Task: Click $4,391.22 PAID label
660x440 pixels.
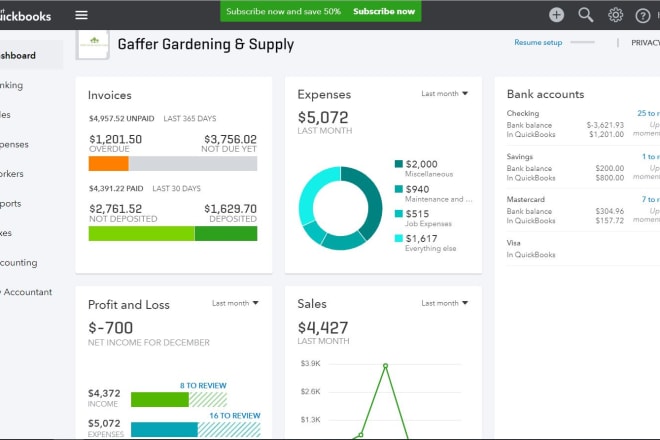Action: tap(116, 189)
